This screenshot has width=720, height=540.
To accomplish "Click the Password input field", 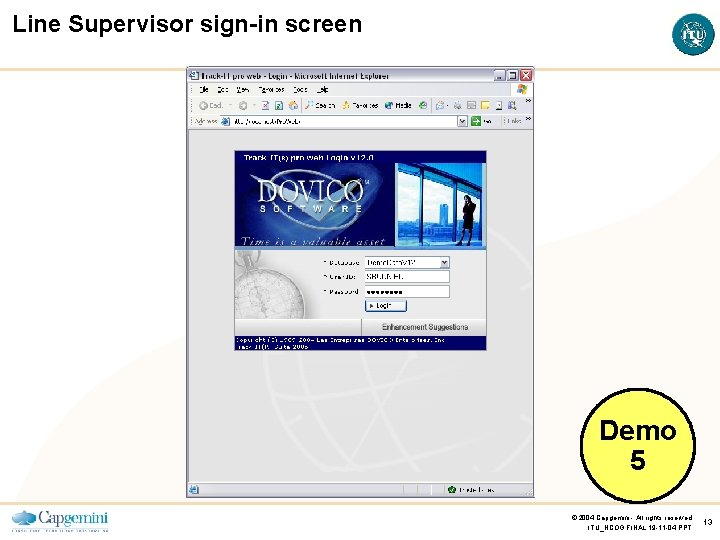I will point(407,292).
